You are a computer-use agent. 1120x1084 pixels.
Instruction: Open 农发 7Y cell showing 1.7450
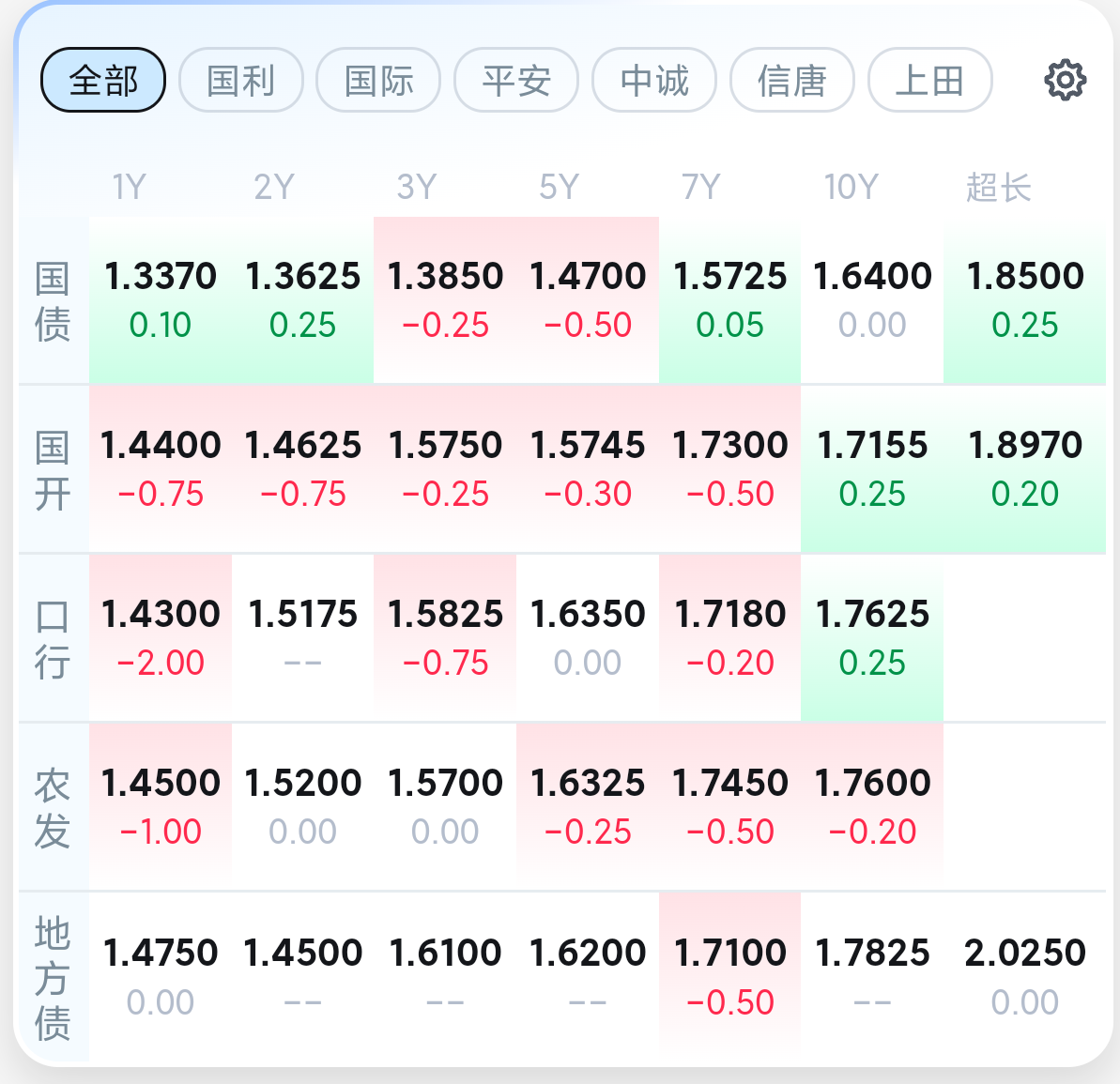[730, 807]
